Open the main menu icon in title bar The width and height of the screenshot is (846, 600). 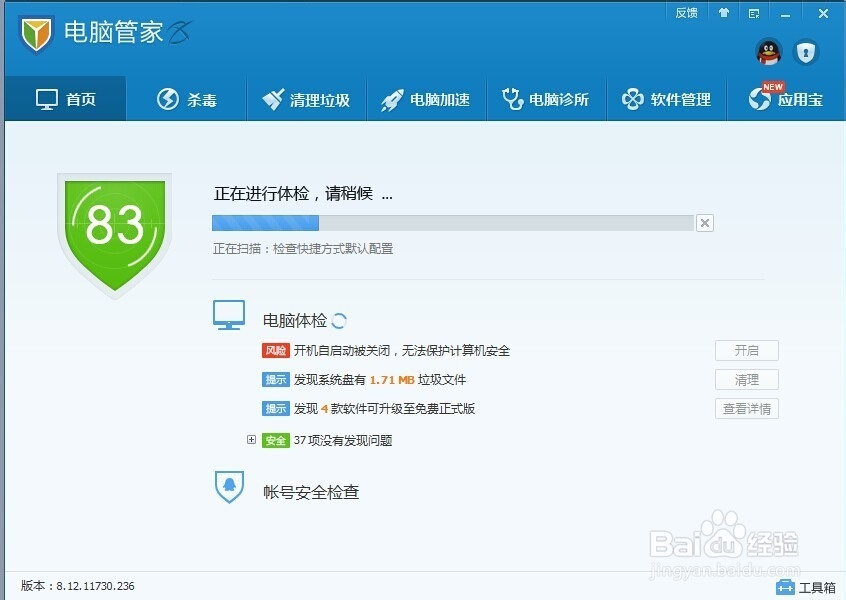click(754, 13)
